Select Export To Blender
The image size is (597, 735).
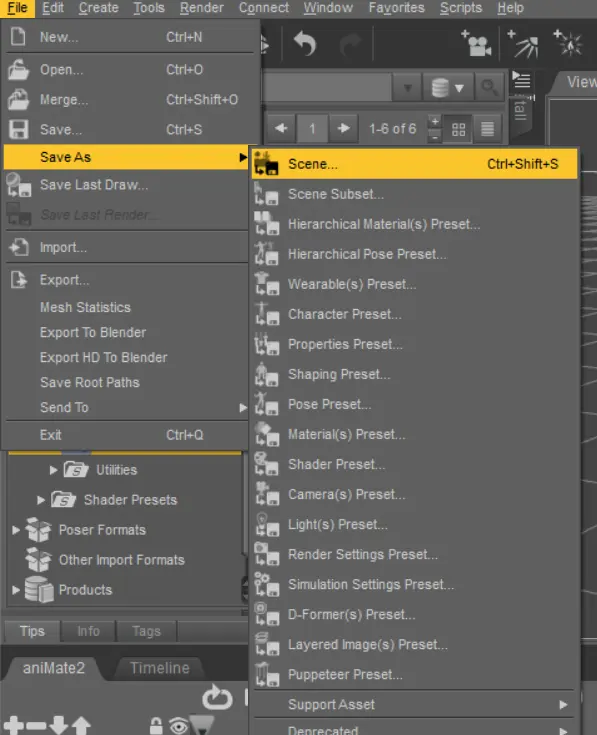point(127,332)
